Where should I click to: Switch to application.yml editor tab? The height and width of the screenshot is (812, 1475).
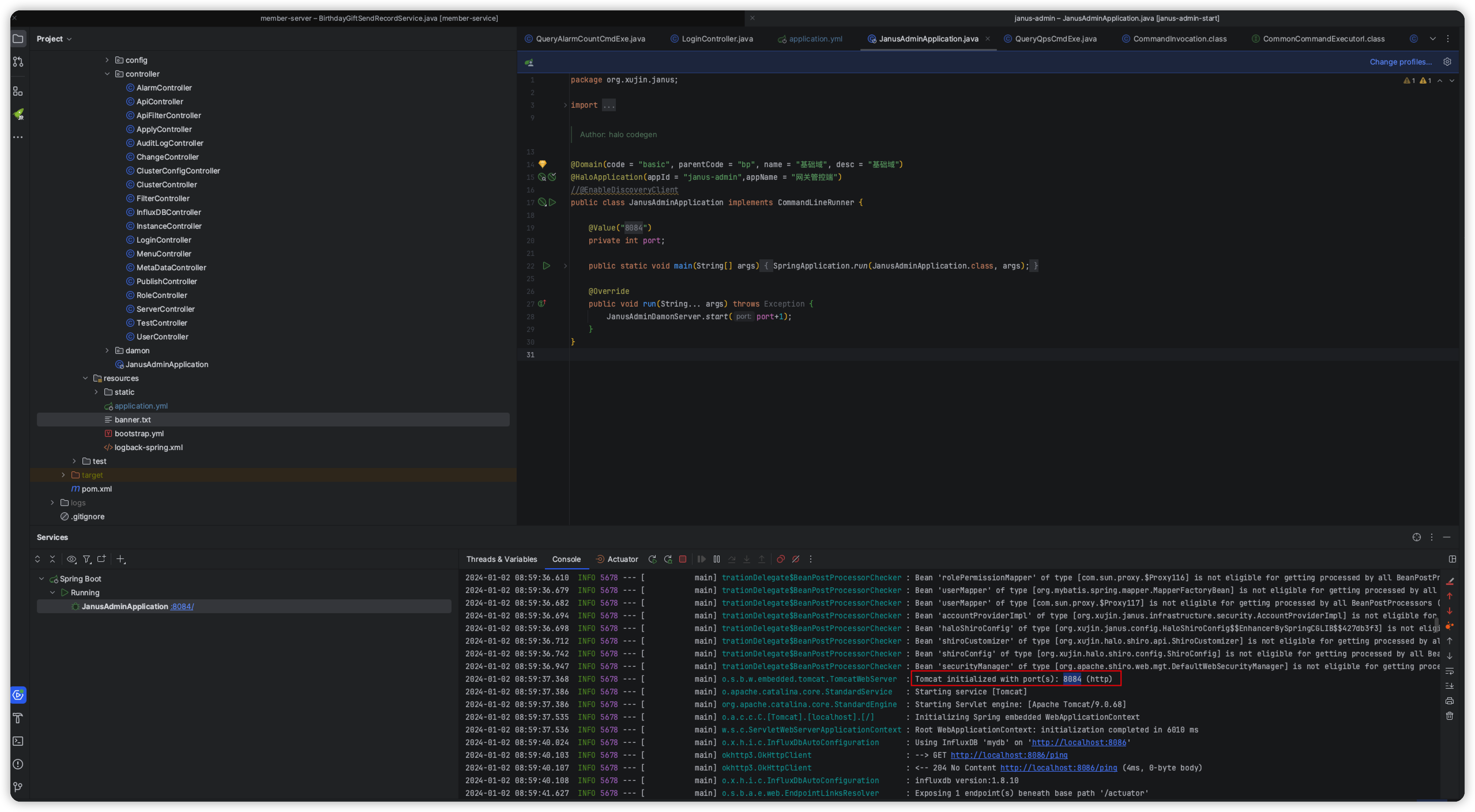click(810, 39)
